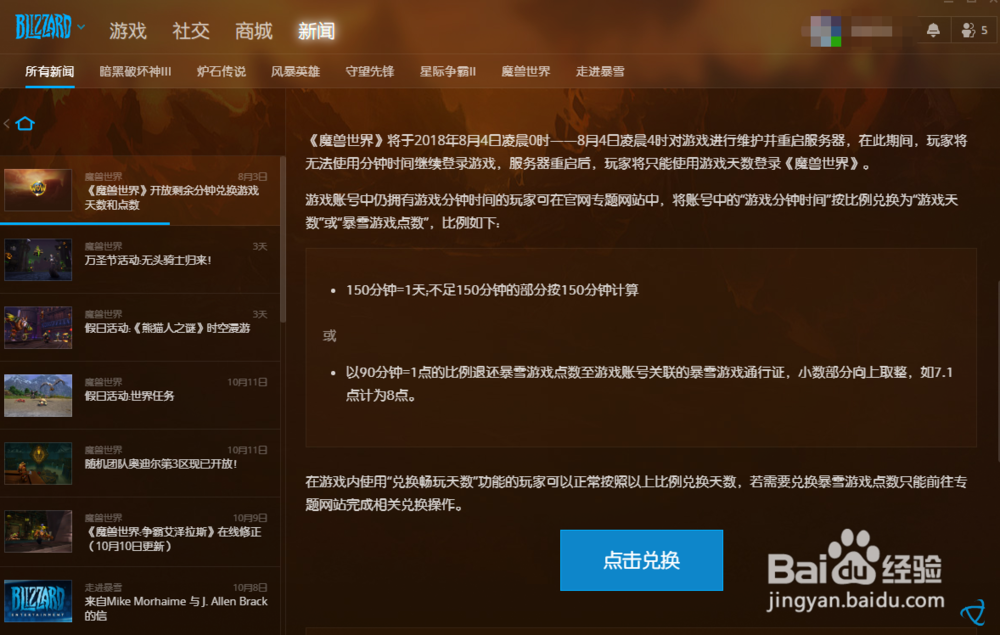Click the date 10月9日

(249, 518)
